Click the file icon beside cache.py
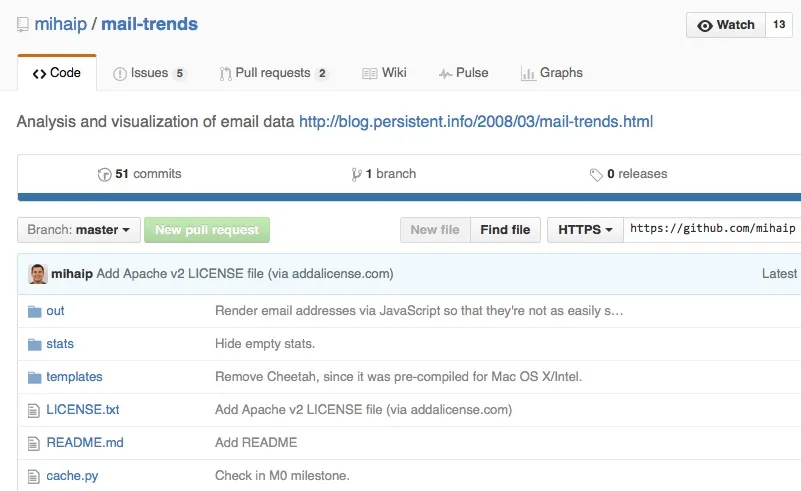The image size is (801, 491). pyautogui.click(x=35, y=476)
